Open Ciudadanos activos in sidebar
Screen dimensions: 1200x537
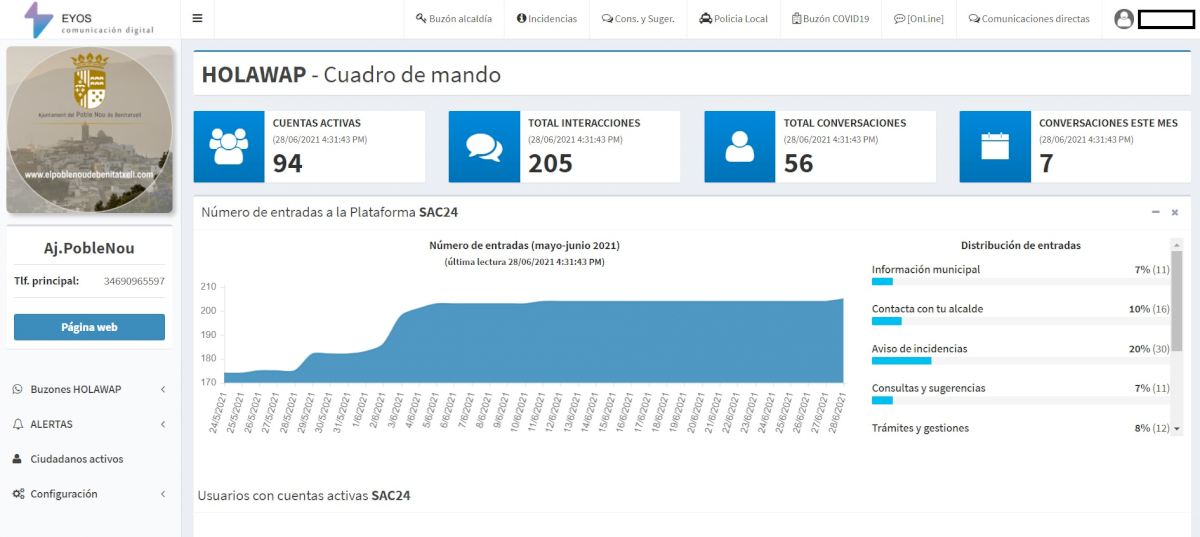click(x=76, y=459)
